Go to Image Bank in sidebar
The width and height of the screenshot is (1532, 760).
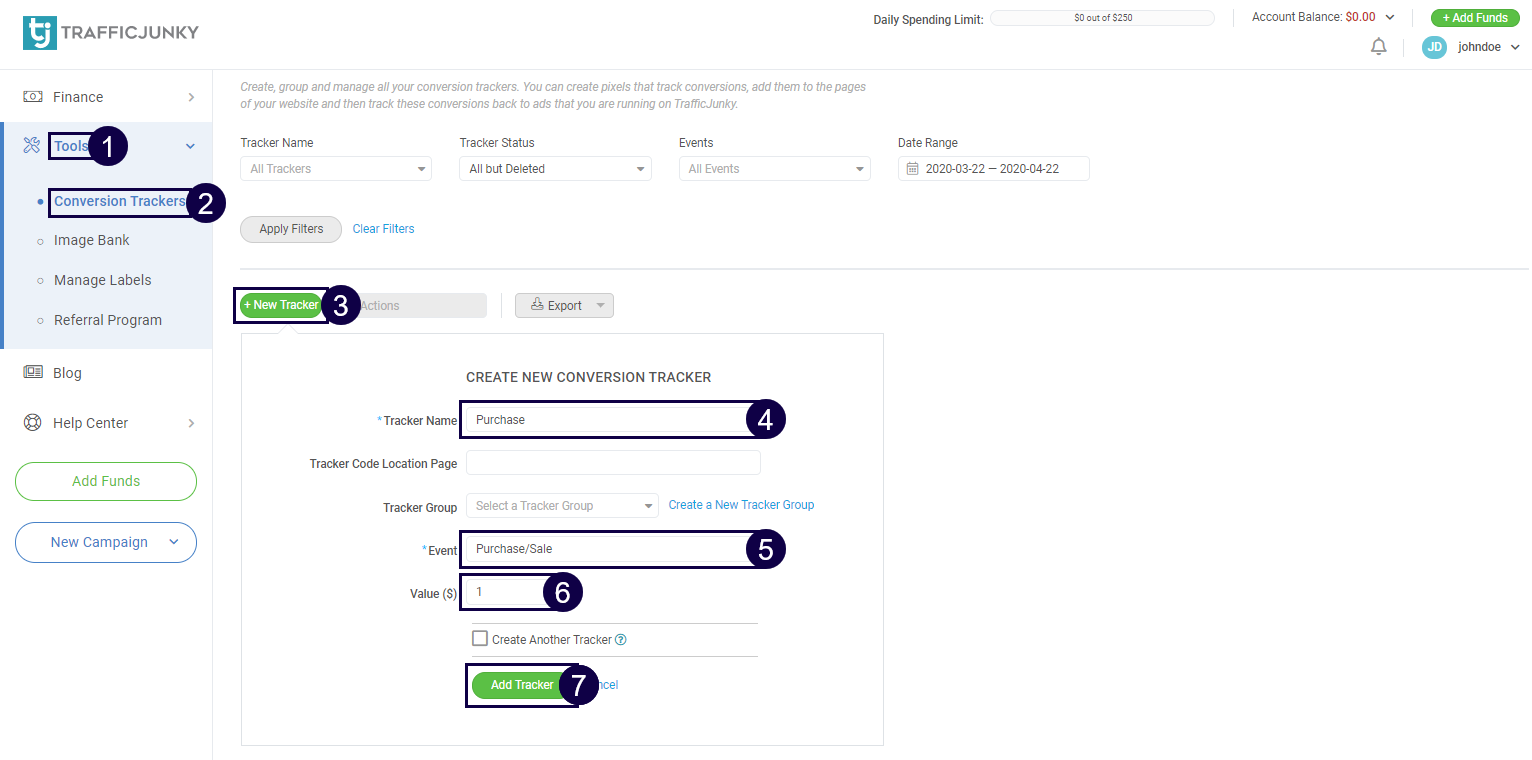pyautogui.click(x=92, y=240)
